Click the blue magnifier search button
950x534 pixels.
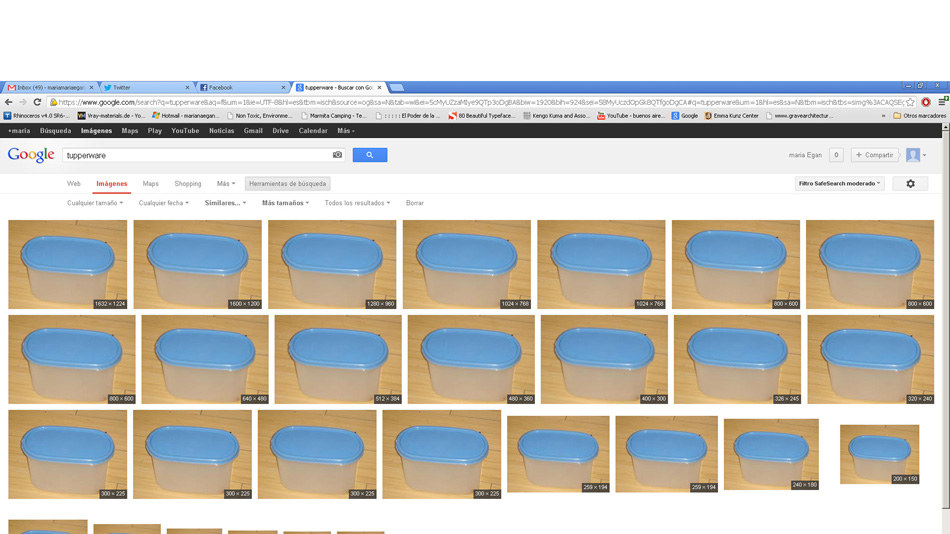(x=370, y=155)
